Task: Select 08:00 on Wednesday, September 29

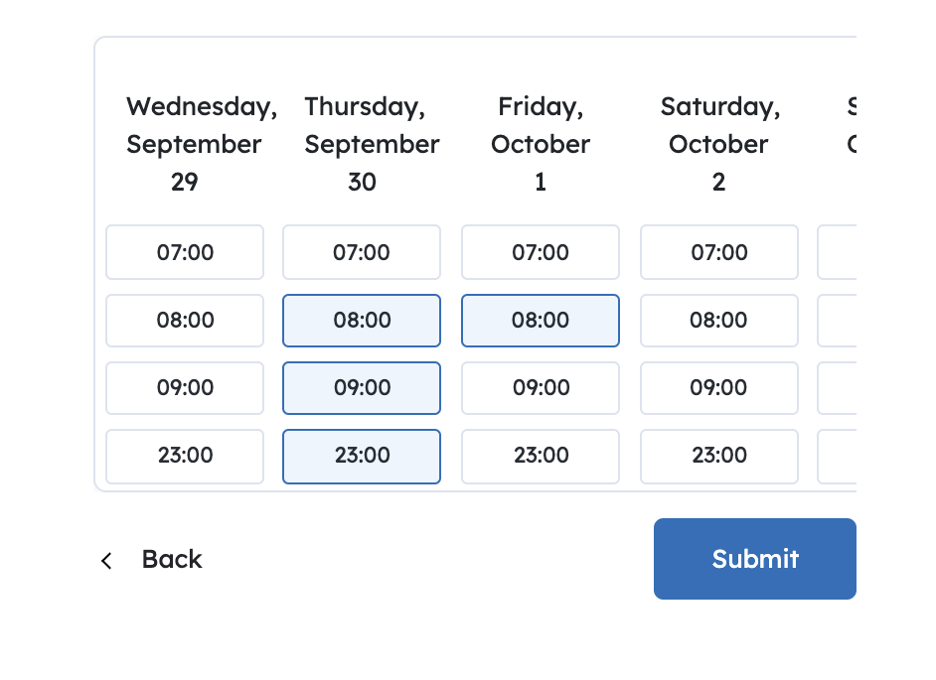Action: [x=185, y=320]
